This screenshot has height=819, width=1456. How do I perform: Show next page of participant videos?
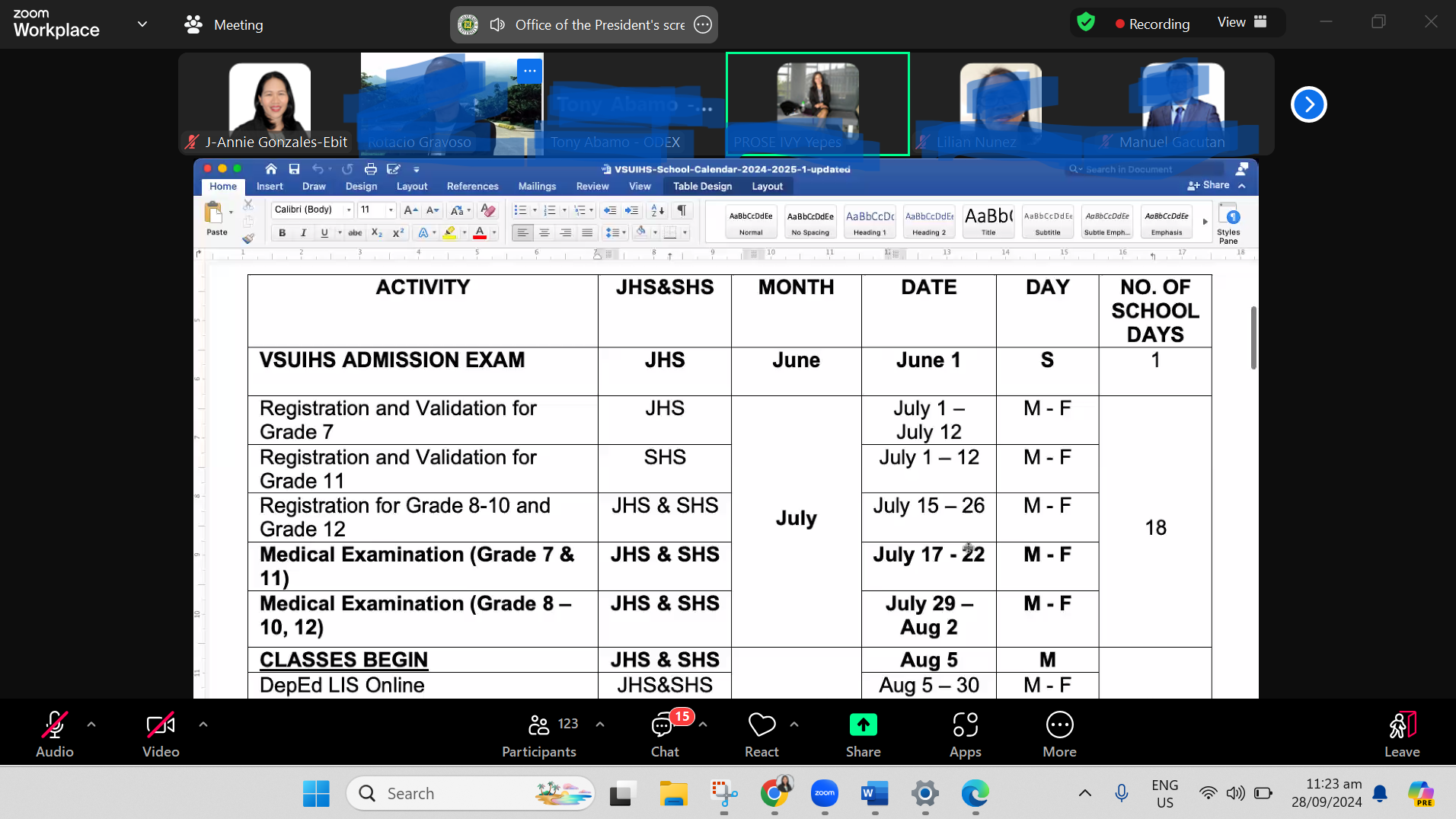(x=1308, y=104)
